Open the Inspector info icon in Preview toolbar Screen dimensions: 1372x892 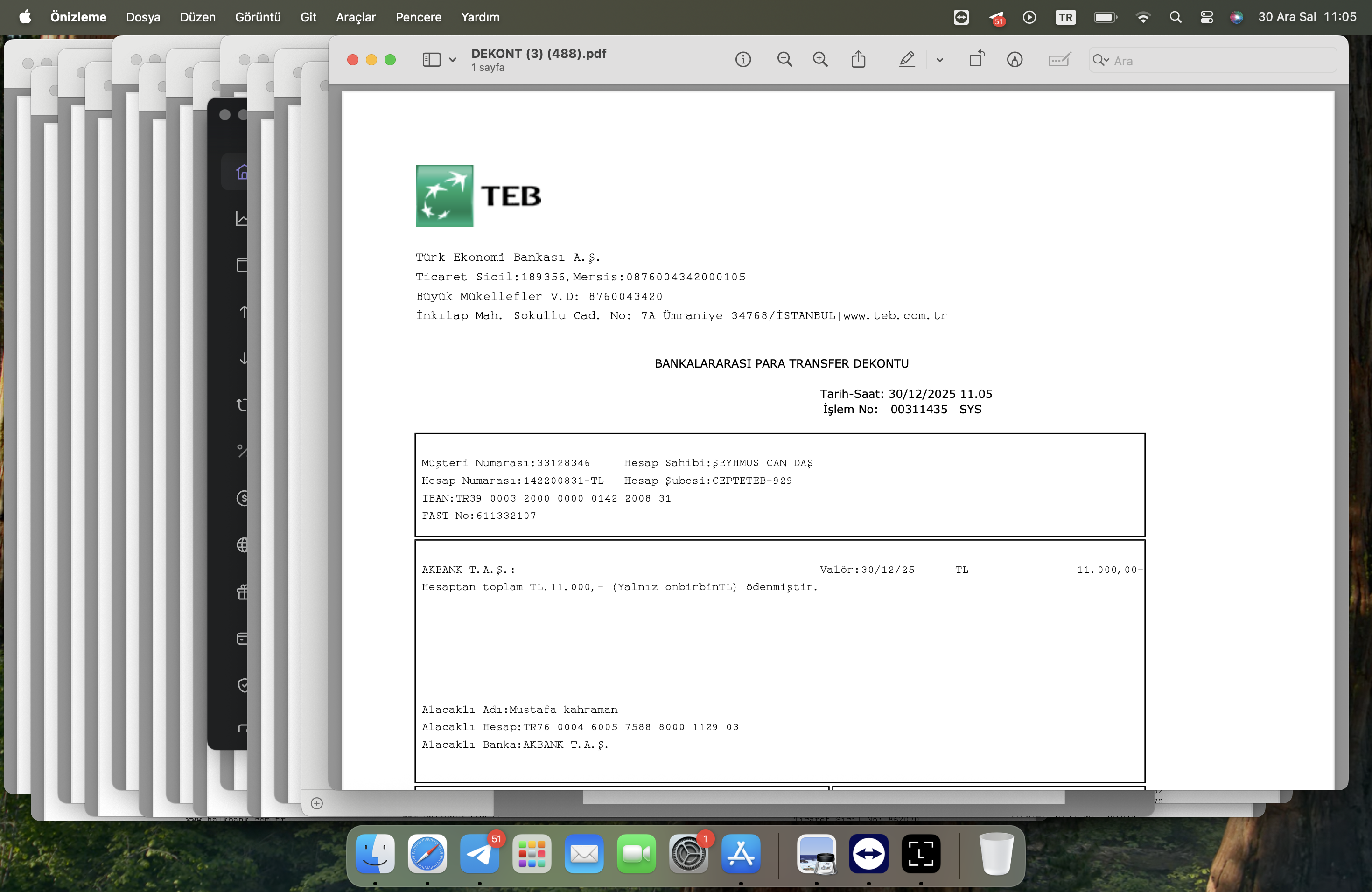(743, 59)
